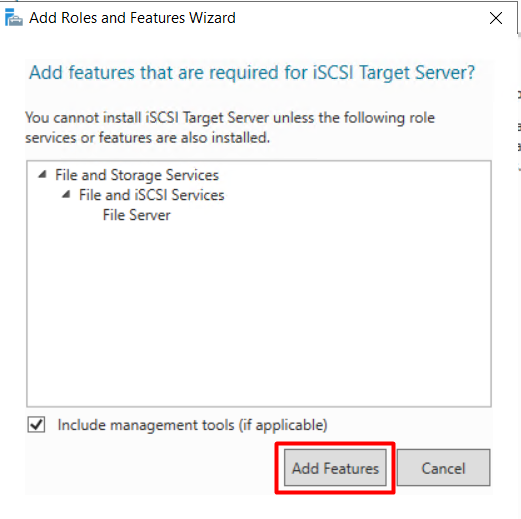Select the File Server entry
521x519 pixels.
(x=137, y=215)
